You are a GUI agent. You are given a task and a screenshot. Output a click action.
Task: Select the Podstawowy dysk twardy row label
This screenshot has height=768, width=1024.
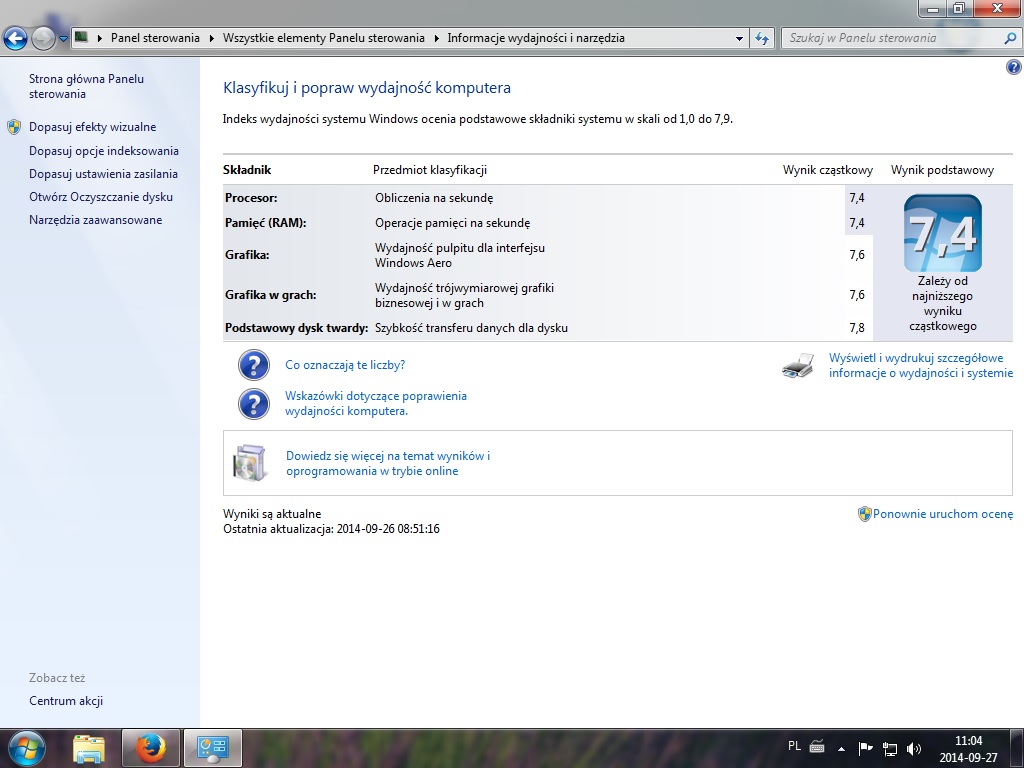[296, 328]
